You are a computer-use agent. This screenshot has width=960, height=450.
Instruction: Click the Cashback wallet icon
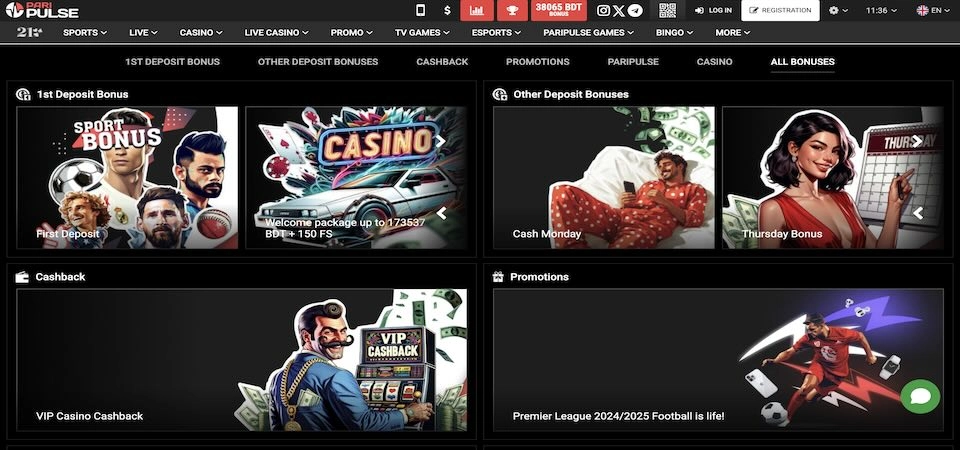23,277
